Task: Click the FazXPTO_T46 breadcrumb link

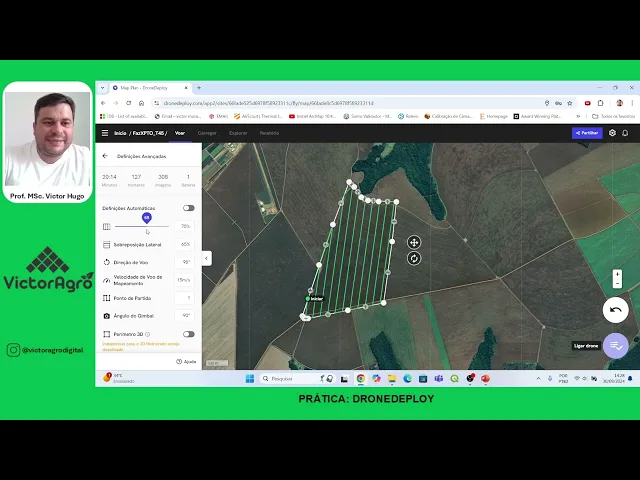Action: 148,133
